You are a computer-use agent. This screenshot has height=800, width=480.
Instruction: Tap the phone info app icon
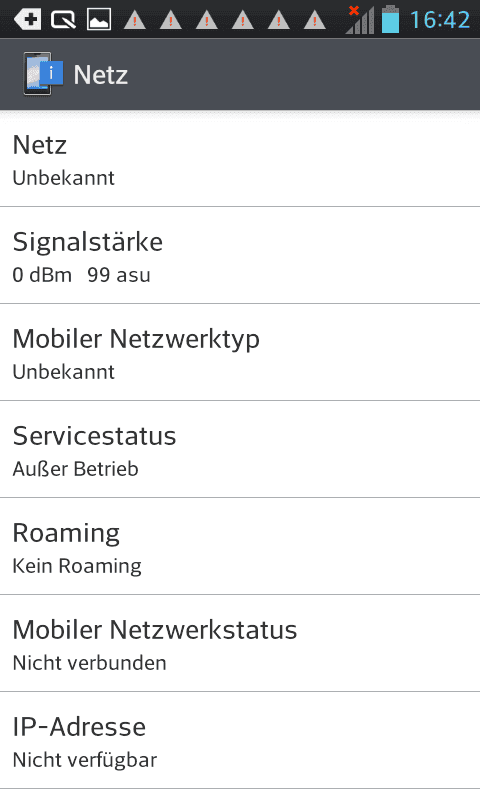[43, 74]
